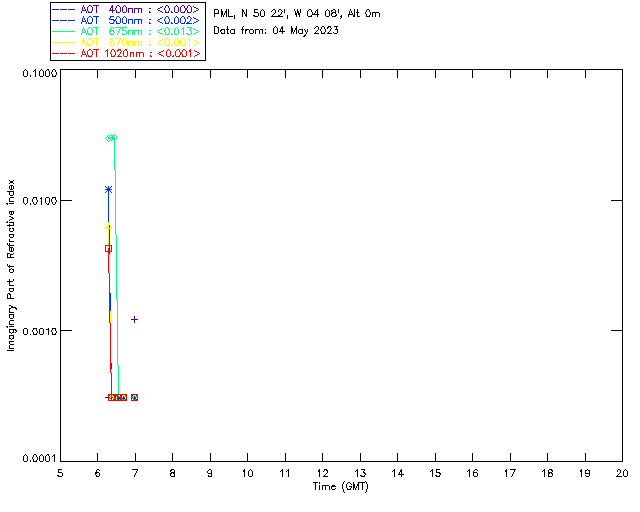
Task: Click the 0.0100 y-axis tick label
Action: [x=39, y=201]
